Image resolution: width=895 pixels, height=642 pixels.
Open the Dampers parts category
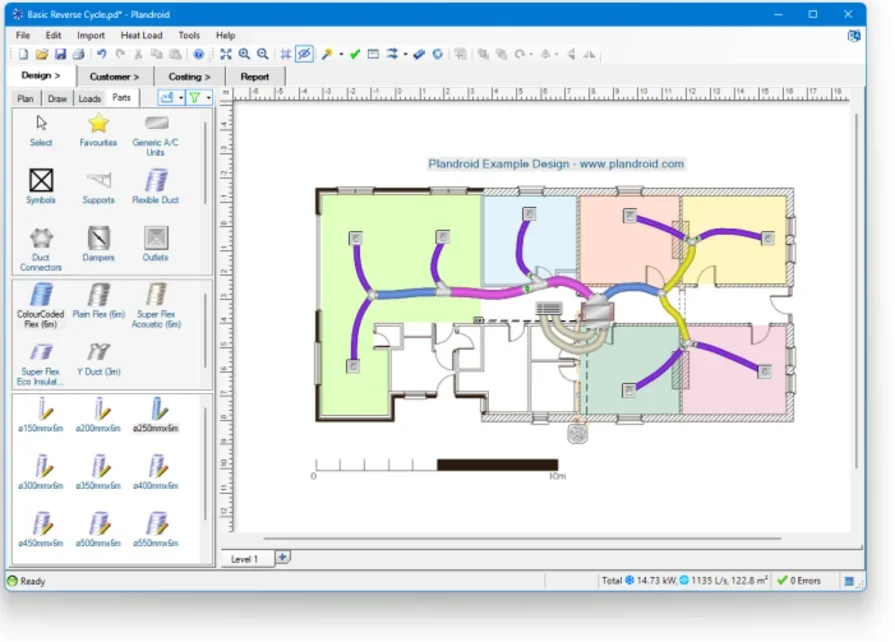(98, 244)
